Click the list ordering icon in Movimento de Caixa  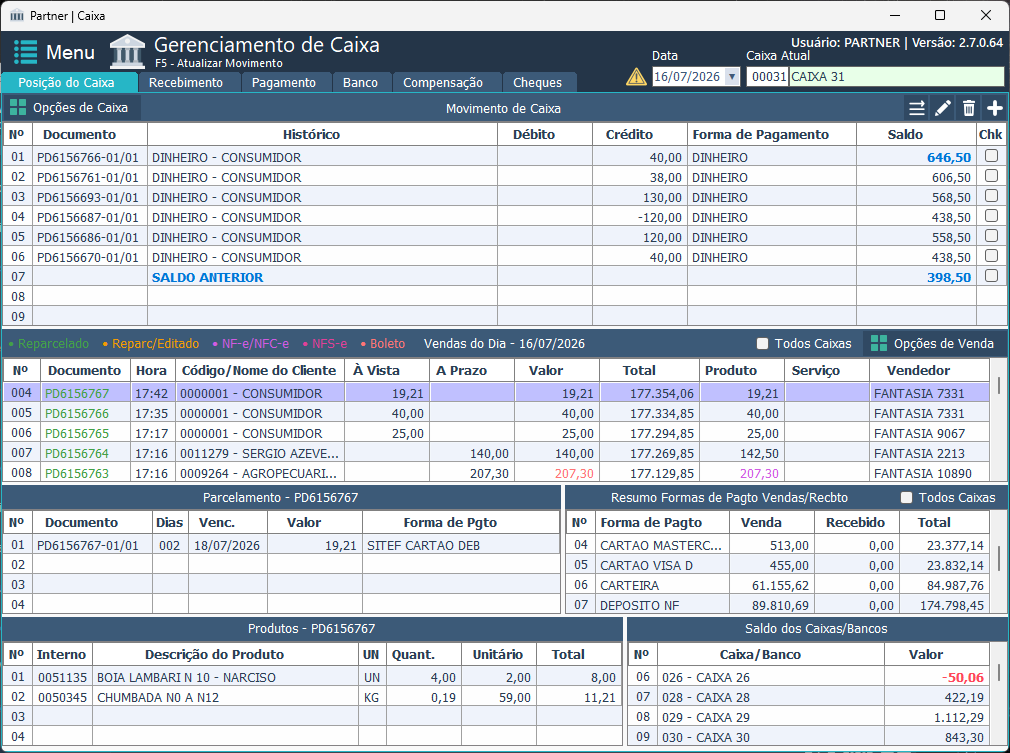coord(917,108)
